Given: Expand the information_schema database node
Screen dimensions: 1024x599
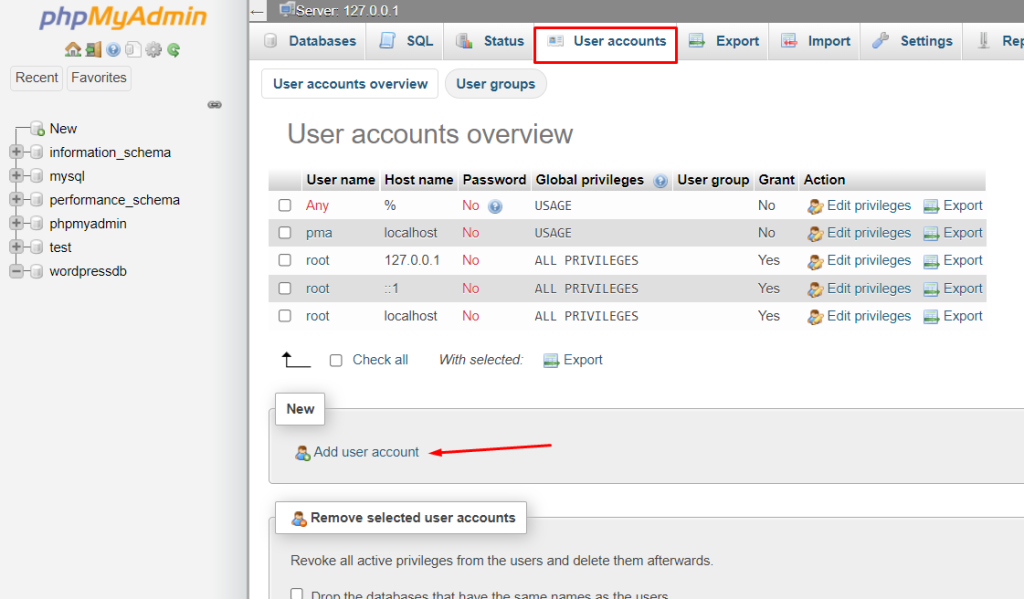Looking at the screenshot, I should click(16, 152).
